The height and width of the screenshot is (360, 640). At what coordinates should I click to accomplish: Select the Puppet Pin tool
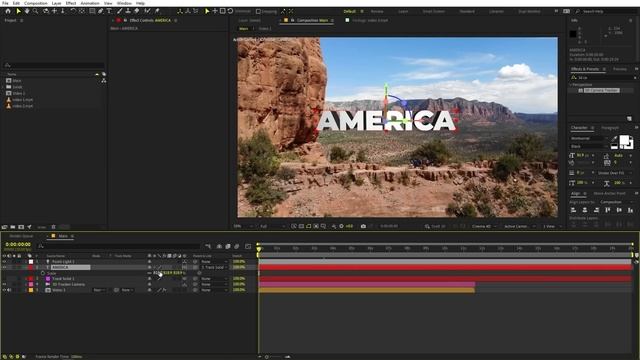coord(157,11)
